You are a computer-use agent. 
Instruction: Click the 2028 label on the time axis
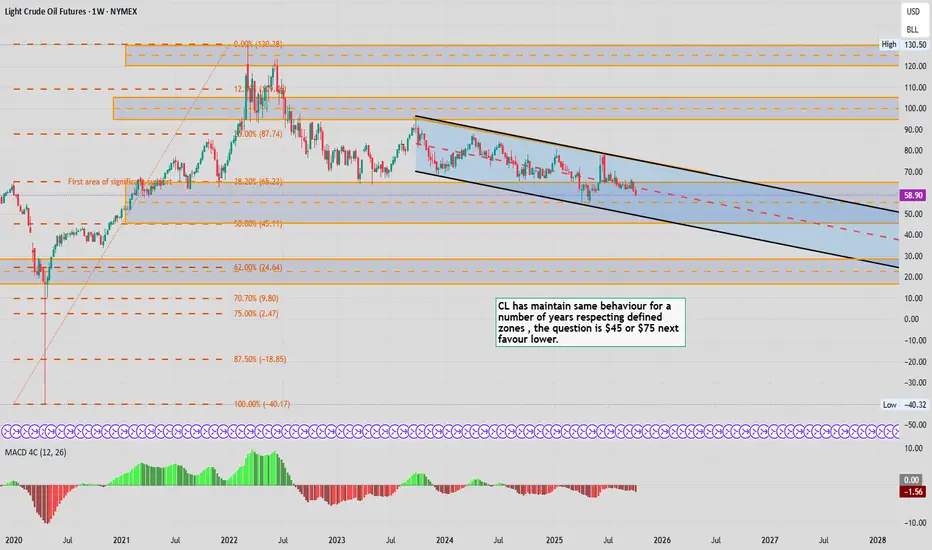point(877,540)
